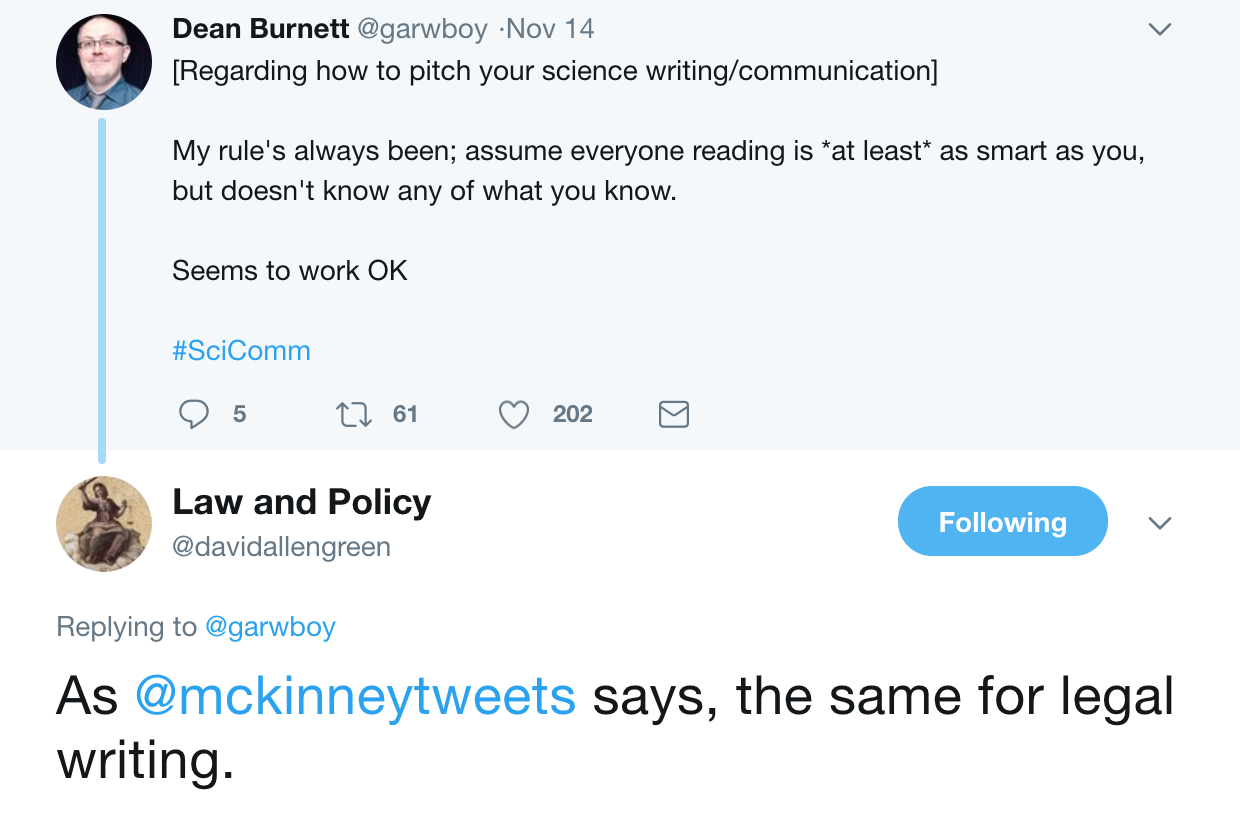Screen dimensions: 1240x814
Task: Select the @garwboy handle in tweet header
Action: click(x=422, y=30)
